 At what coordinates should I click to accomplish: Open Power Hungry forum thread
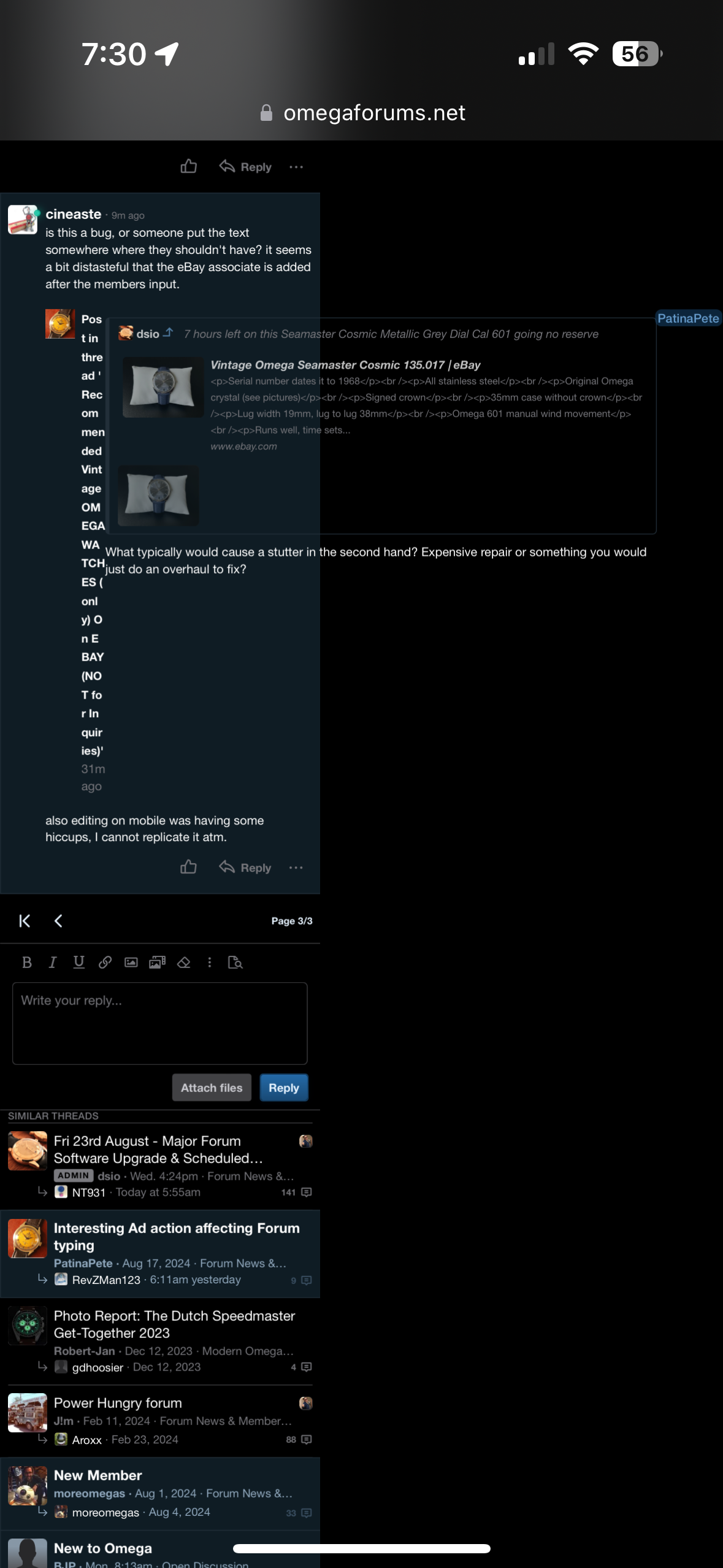pos(118,1403)
